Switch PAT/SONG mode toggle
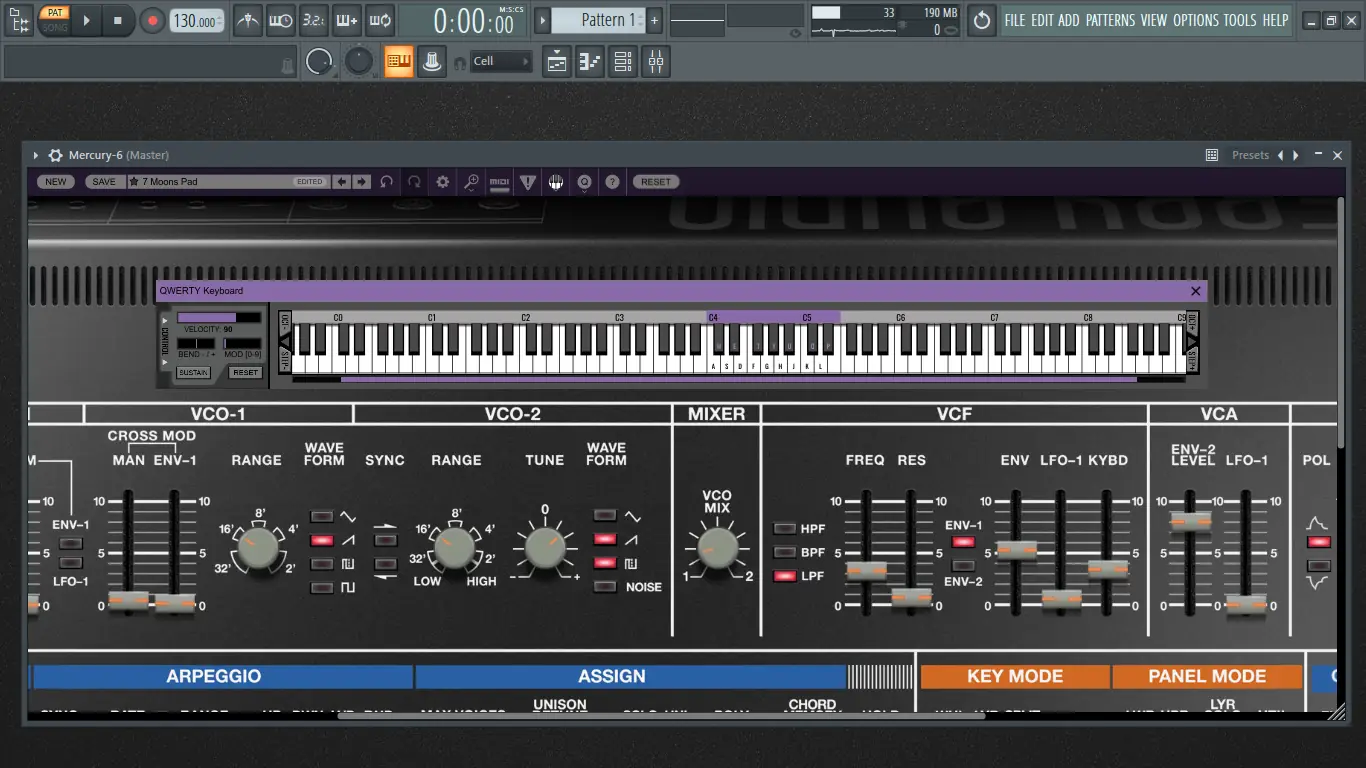Image resolution: width=1366 pixels, height=768 pixels. (x=55, y=20)
